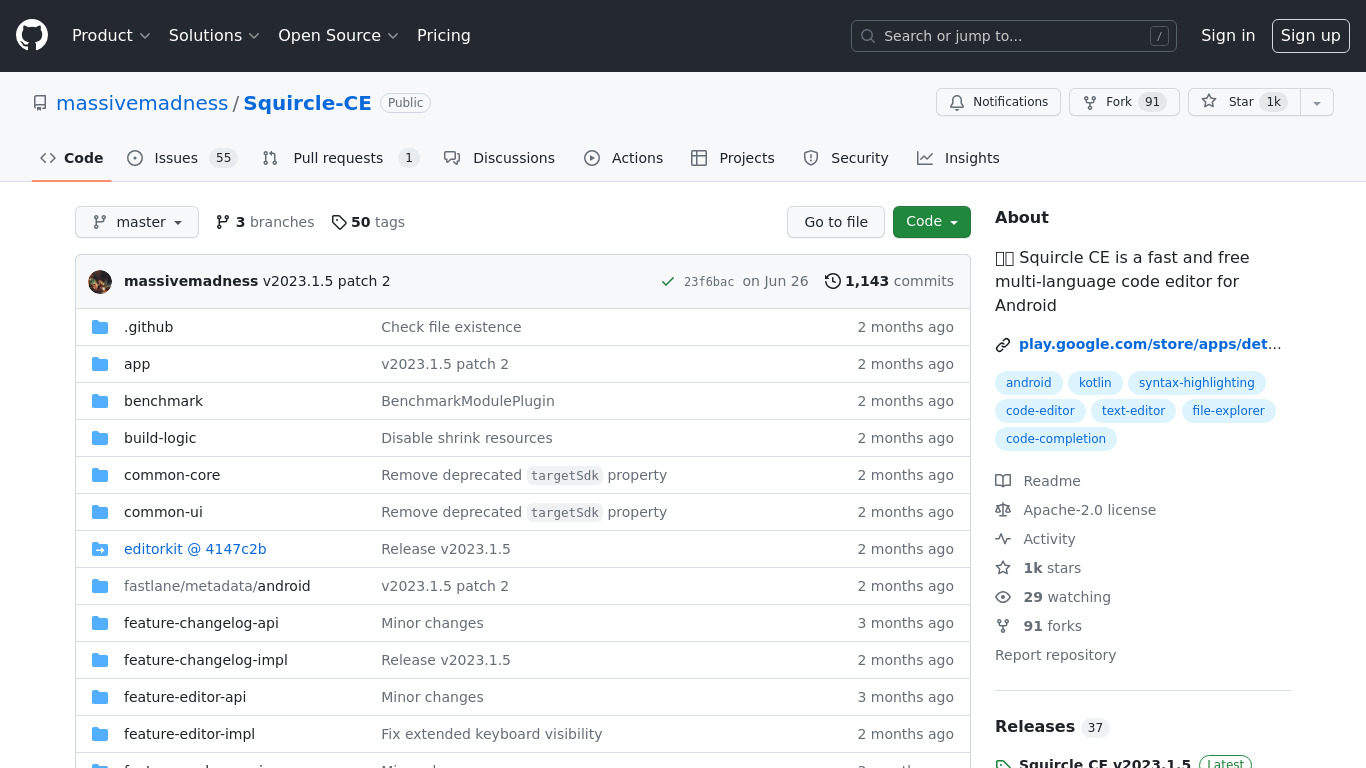Click the folder icon for app
The width and height of the screenshot is (1366, 768).
(100, 364)
